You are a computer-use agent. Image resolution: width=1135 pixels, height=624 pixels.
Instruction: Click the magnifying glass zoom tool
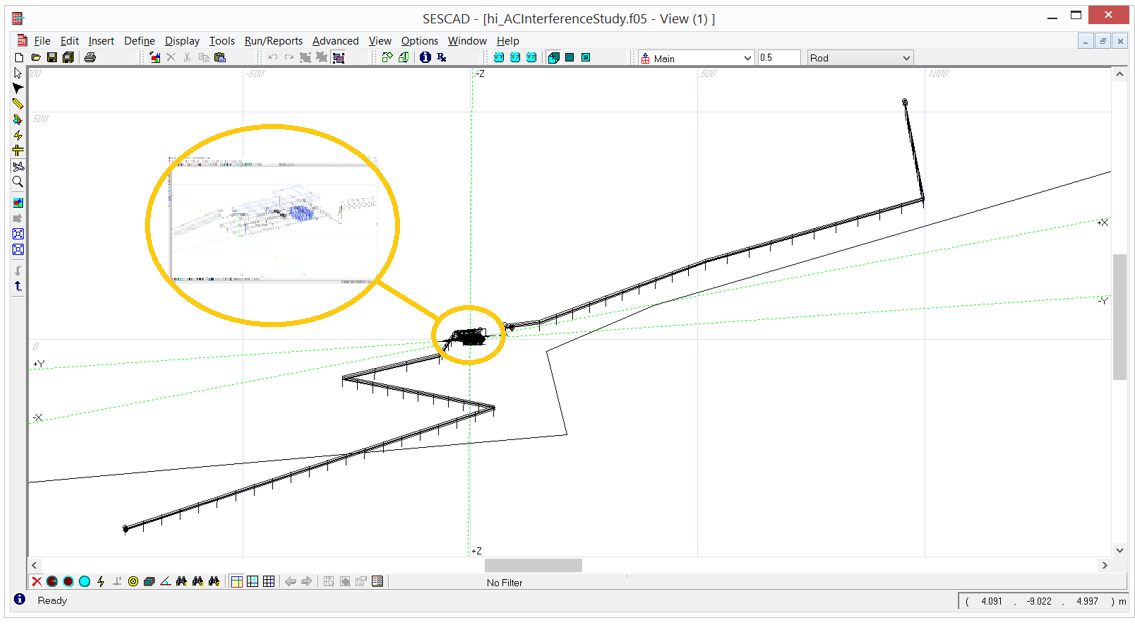[18, 183]
